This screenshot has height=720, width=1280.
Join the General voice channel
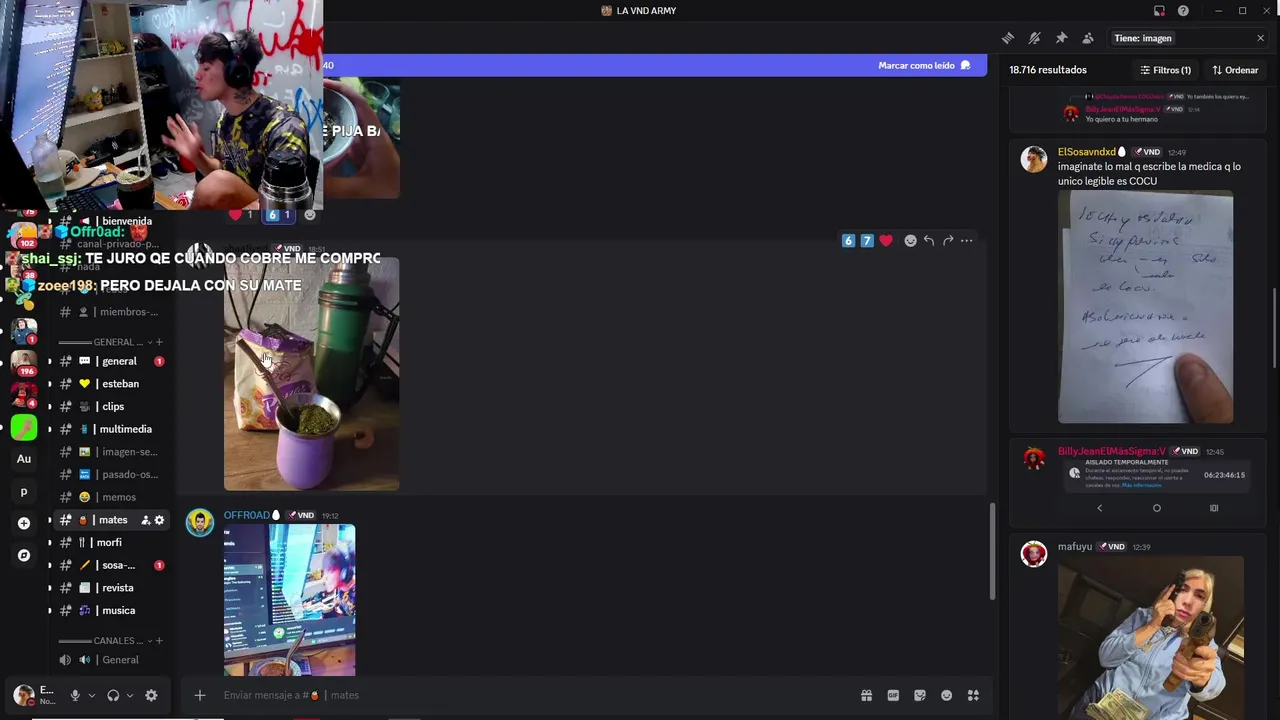pos(110,660)
